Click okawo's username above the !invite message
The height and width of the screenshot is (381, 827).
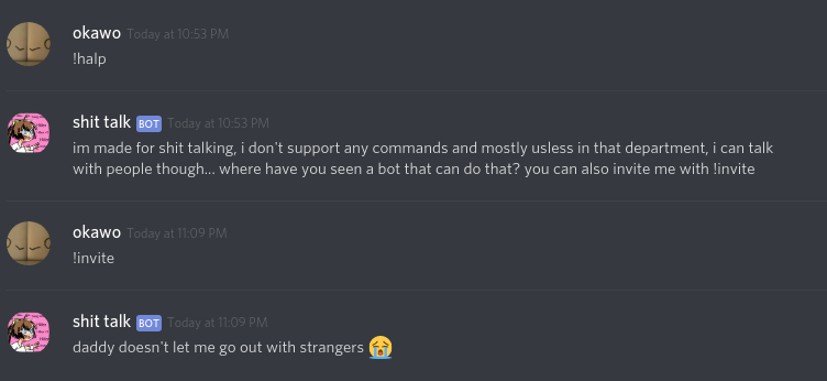click(97, 232)
